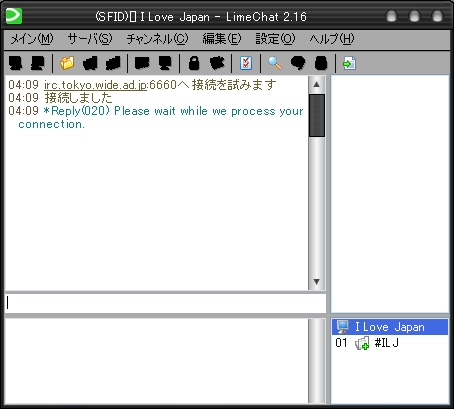Click the log scrollbar down arrow
This screenshot has width=454, height=409.
[x=317, y=282]
